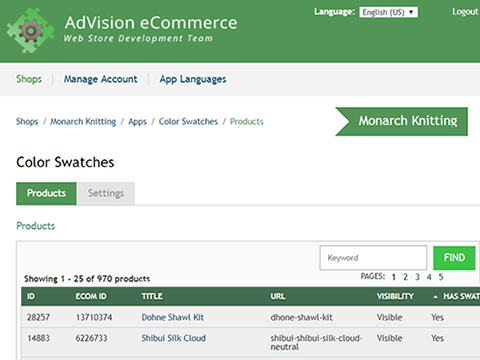This screenshot has width=480, height=360.
Task: Navigate to Apps breadcrumb link
Action: coord(137,122)
